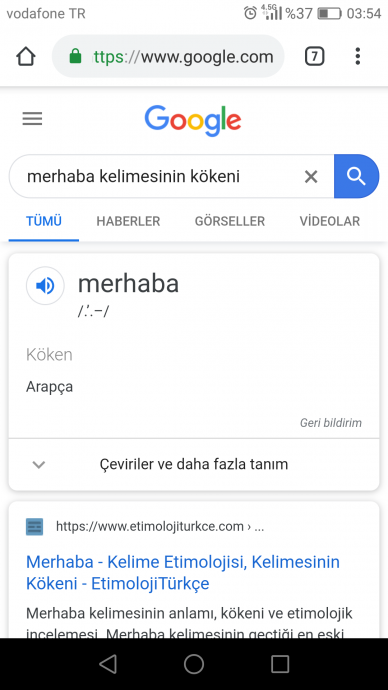Open the tab switcher showing 7 tabs
Screen dimensions: 388x690
[x=314, y=56]
